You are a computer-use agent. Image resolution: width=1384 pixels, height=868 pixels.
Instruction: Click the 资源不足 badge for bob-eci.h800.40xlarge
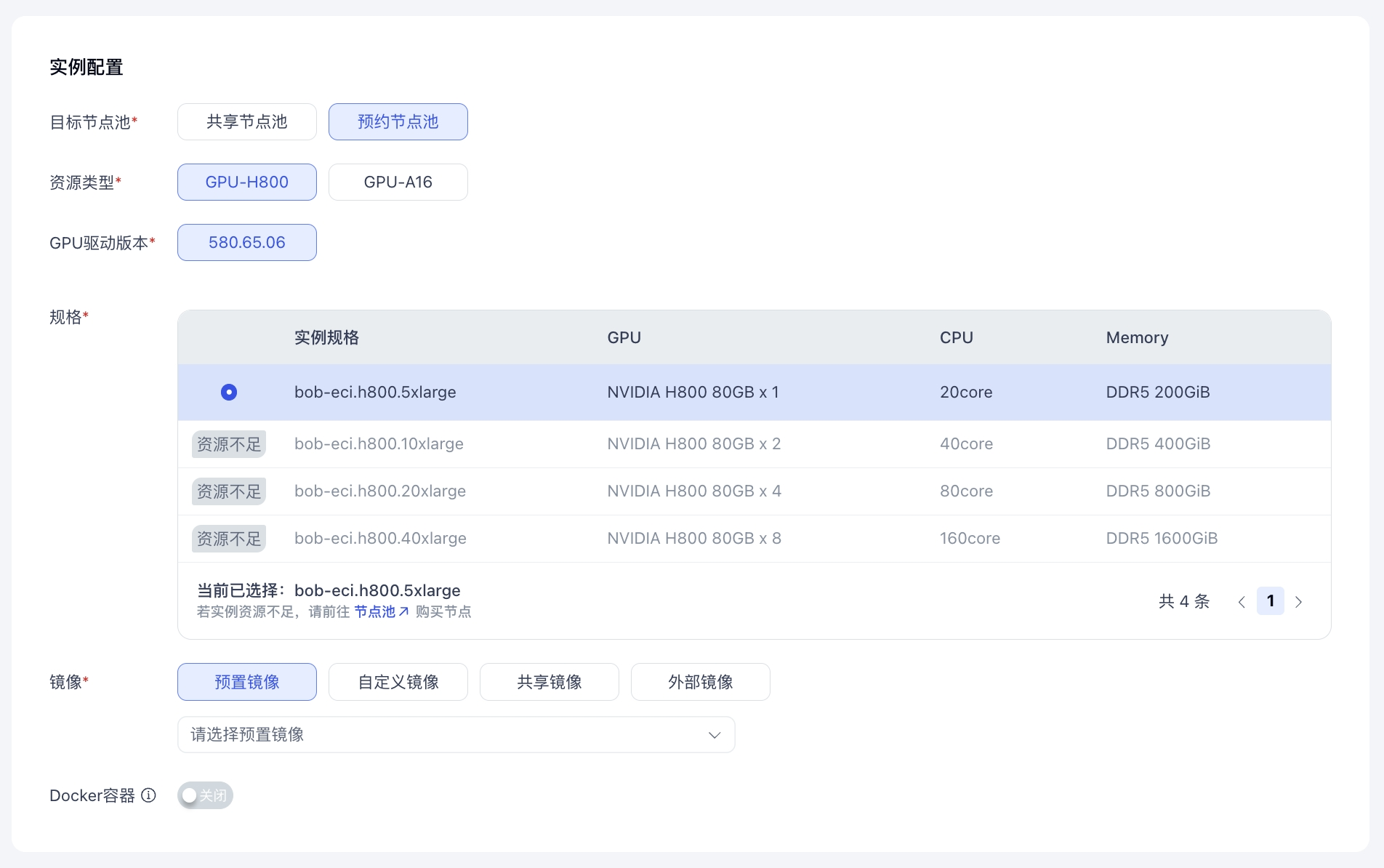pos(229,539)
